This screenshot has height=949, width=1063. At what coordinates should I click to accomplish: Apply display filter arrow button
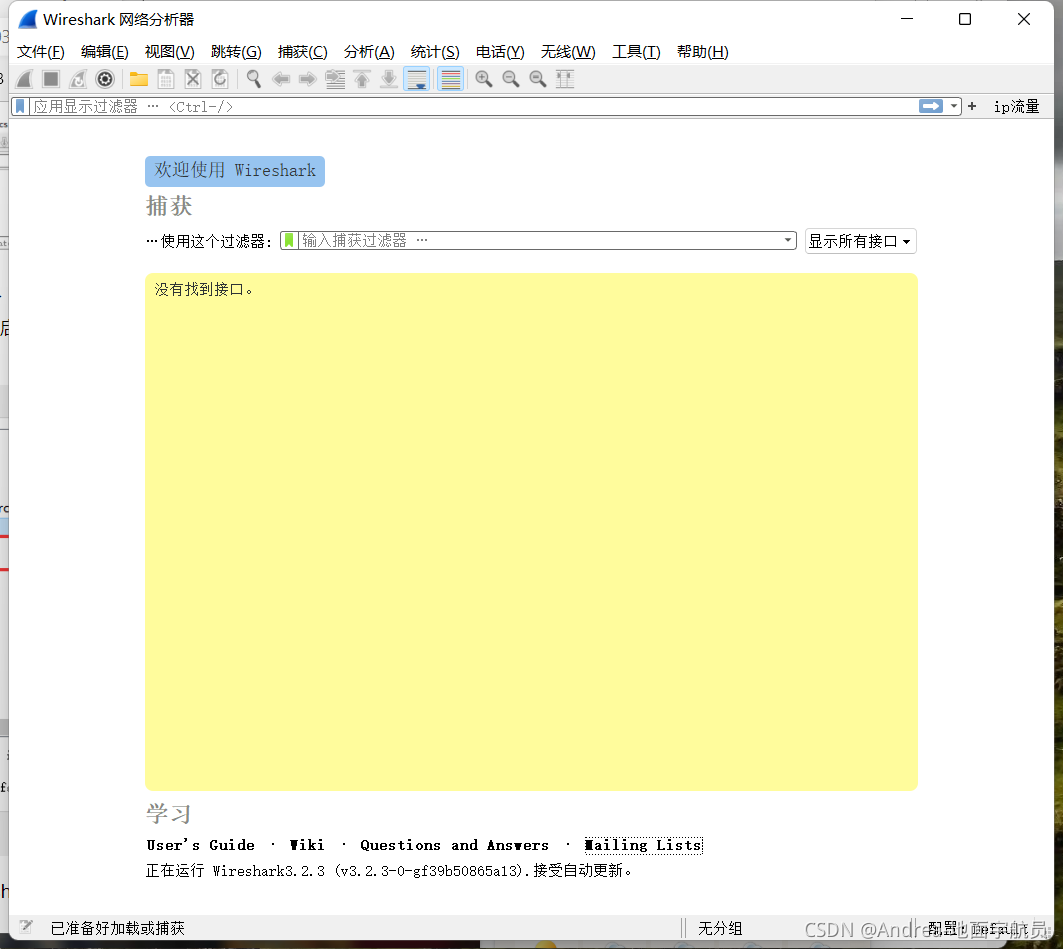(931, 106)
